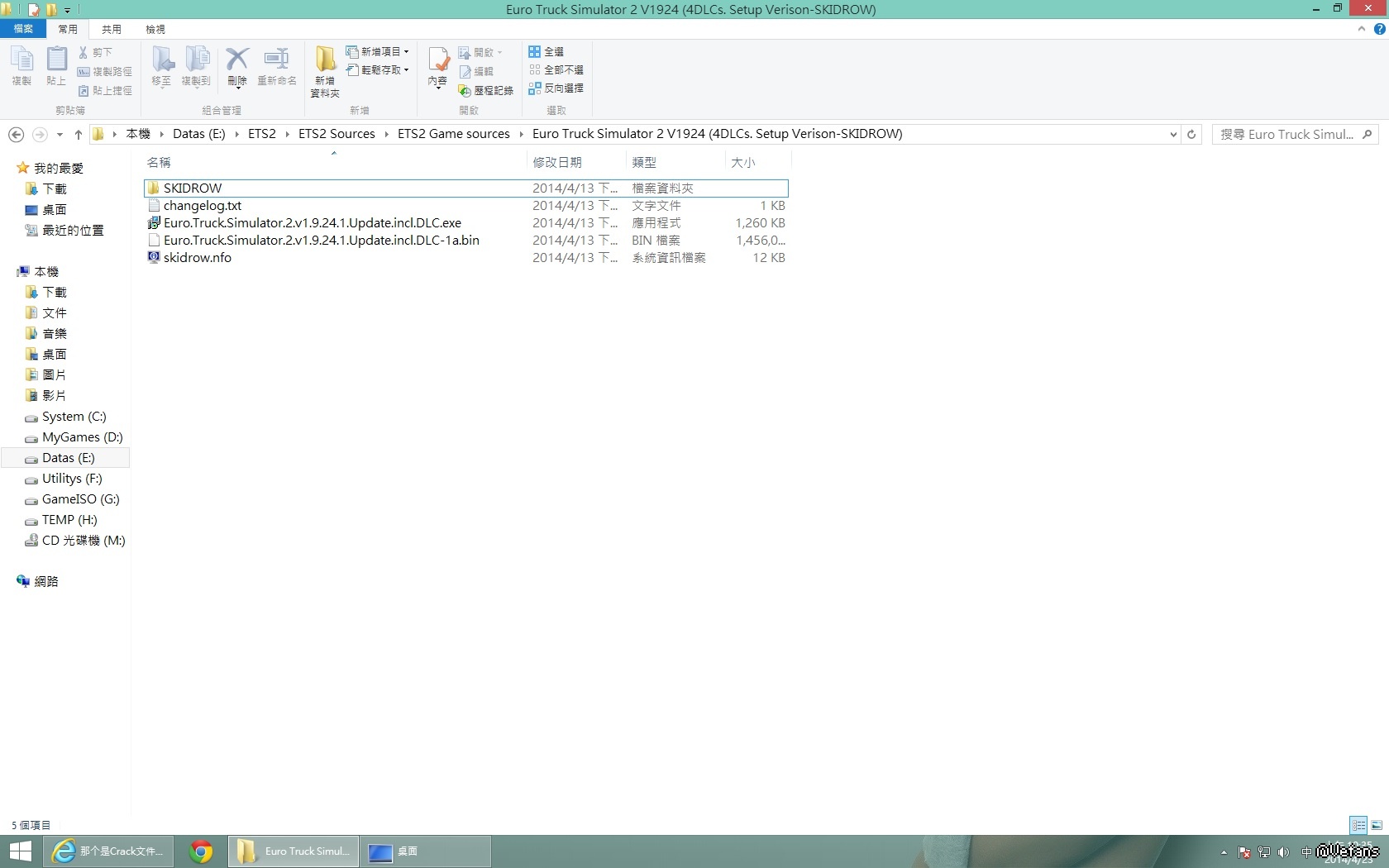The image size is (1389, 868).
Task: Go up one folder level
Action: coord(79,134)
